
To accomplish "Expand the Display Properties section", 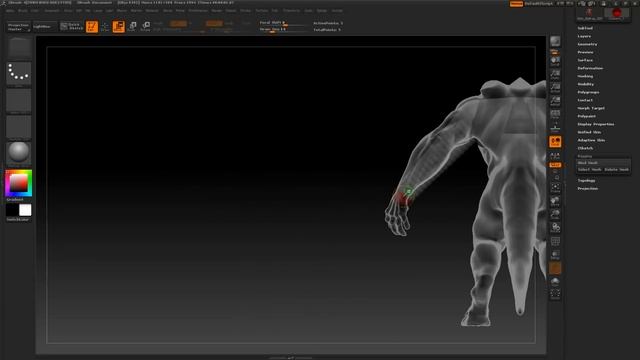I will tap(596, 124).
